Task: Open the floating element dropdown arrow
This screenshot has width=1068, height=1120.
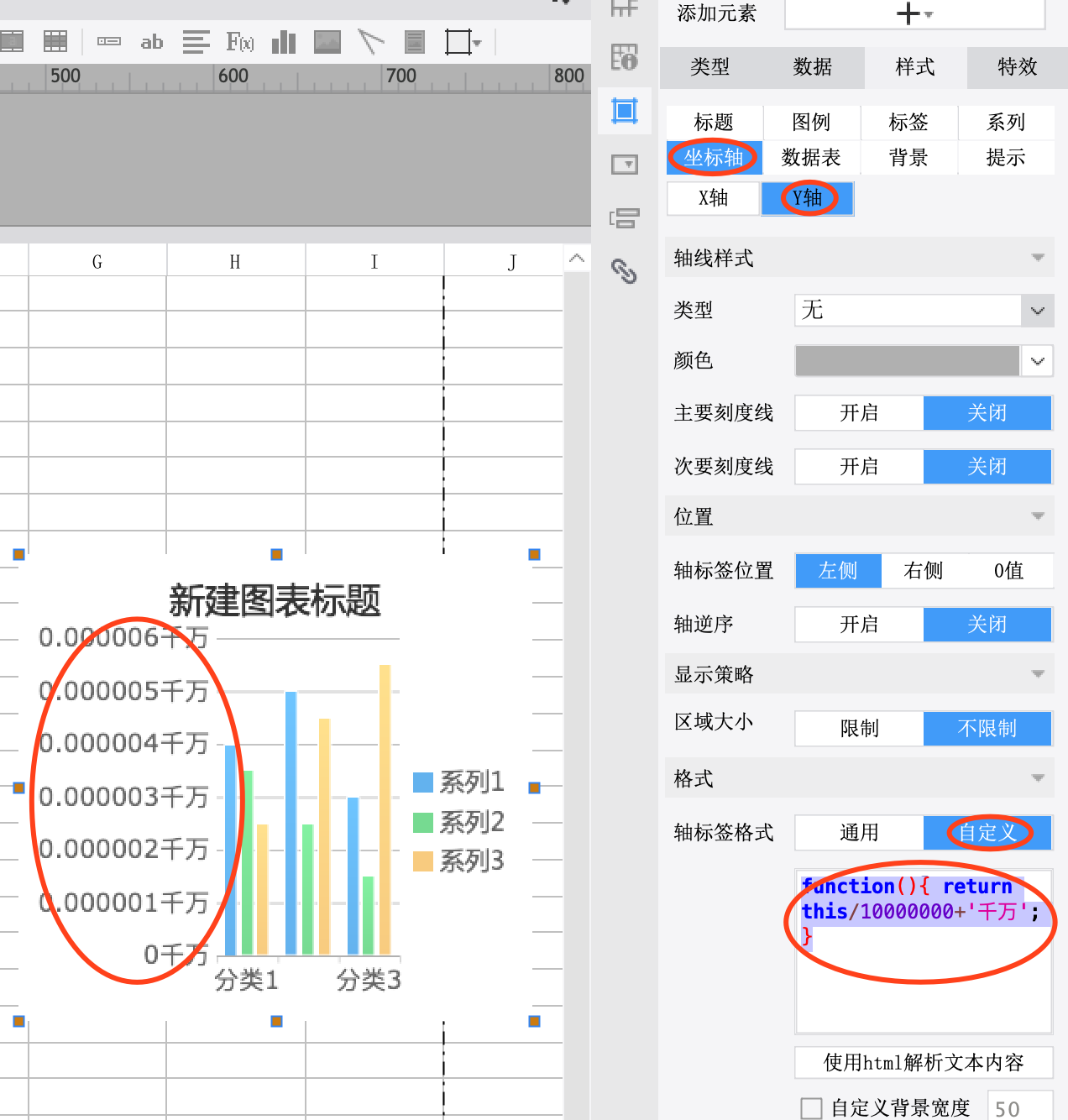Action: tap(478, 43)
